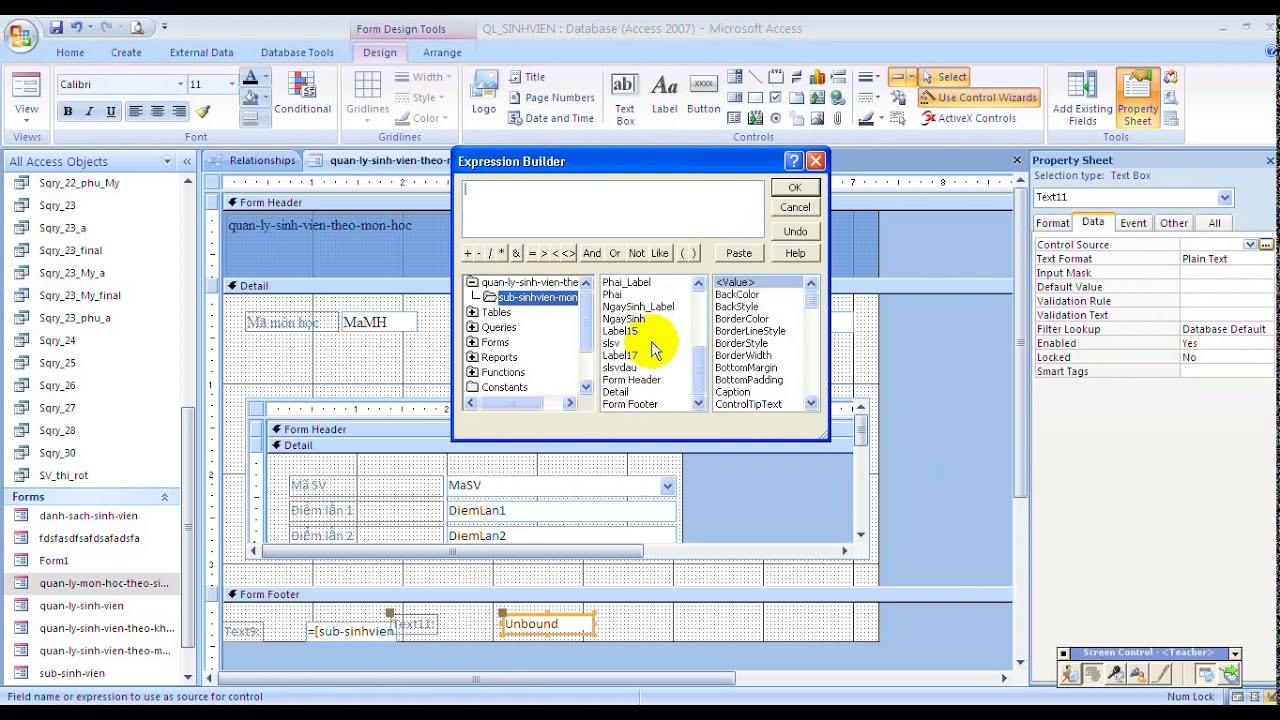
Task: Open the Property Sheet tool
Action: pos(1138,98)
